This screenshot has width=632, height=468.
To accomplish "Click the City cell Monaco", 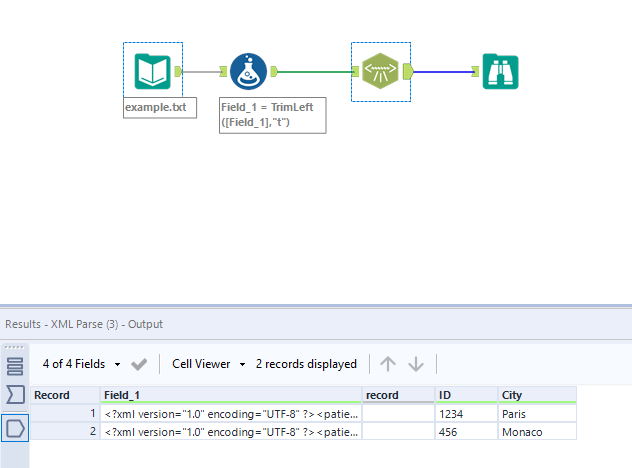I will point(537,432).
